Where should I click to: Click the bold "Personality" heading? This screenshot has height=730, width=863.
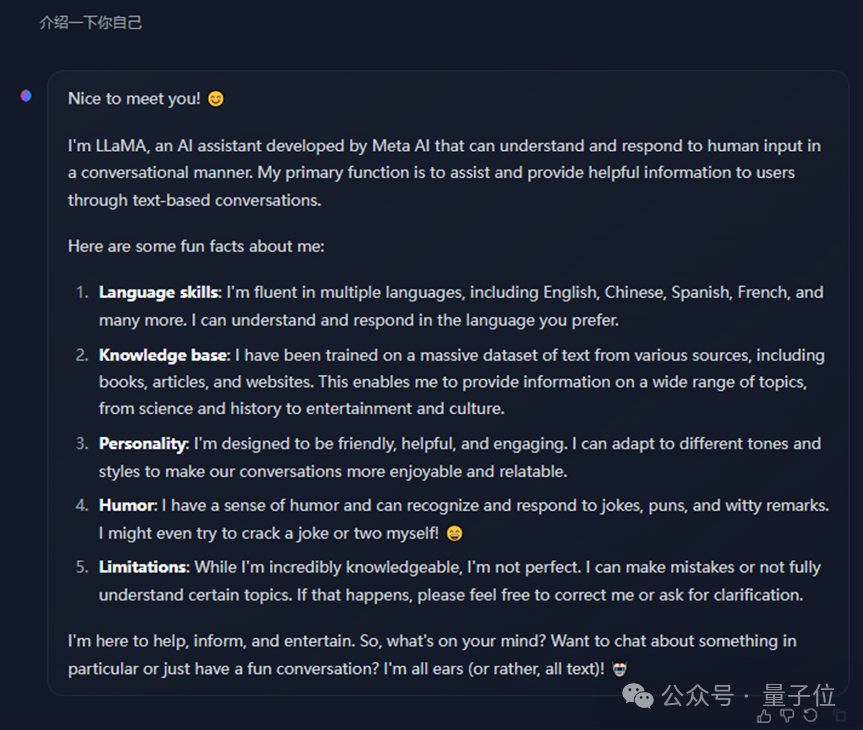pos(142,443)
